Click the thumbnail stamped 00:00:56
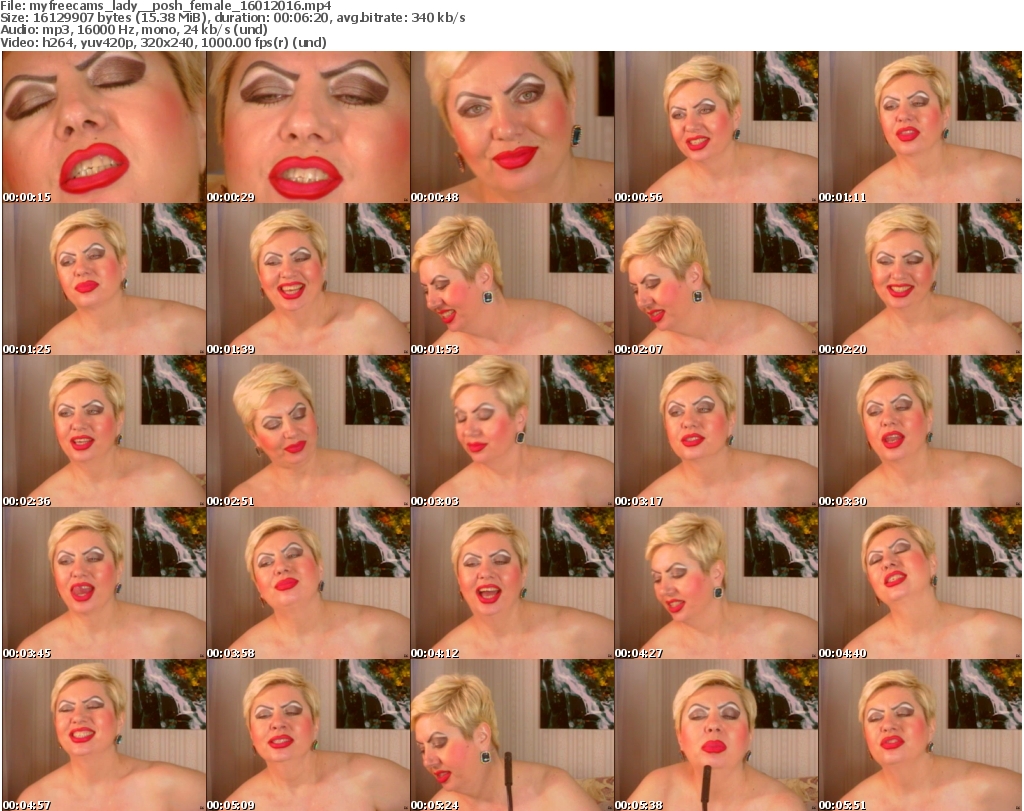Viewport: 1024px width, 811px height. click(x=716, y=127)
